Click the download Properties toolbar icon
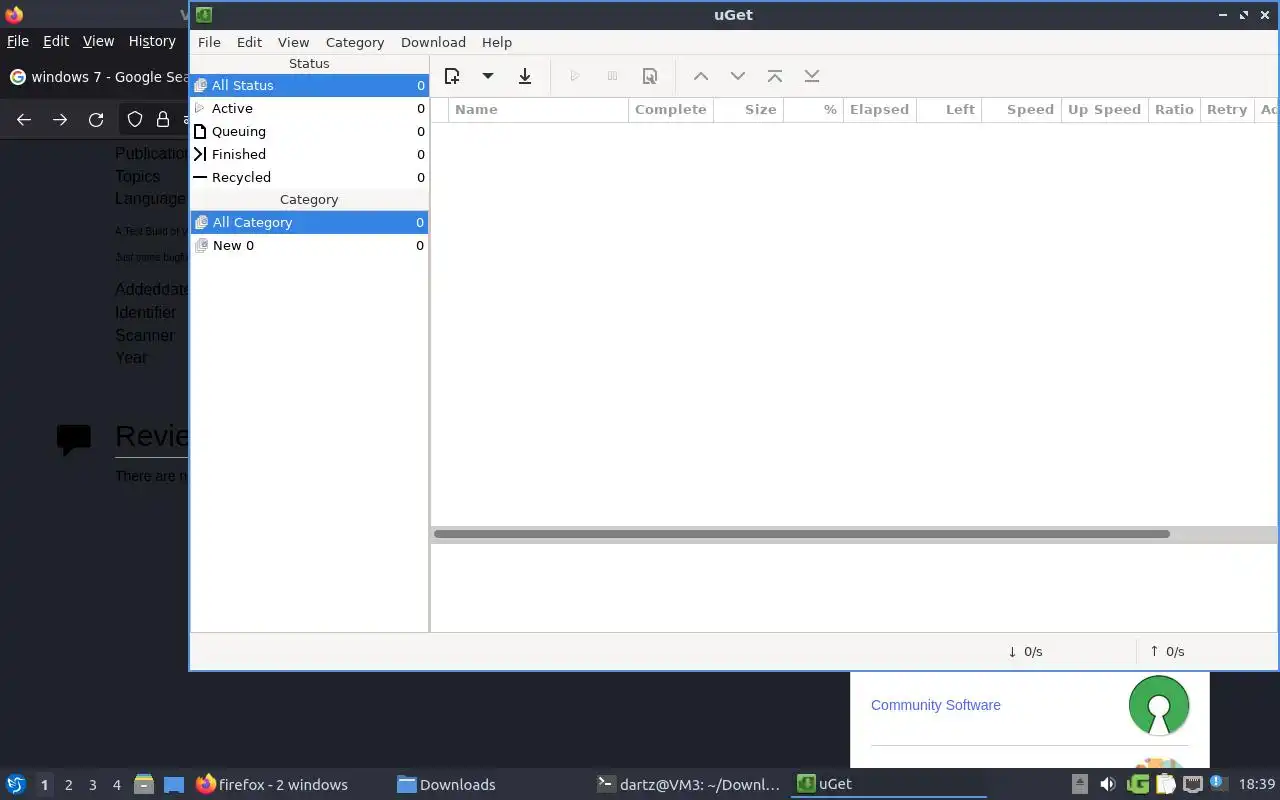Image resolution: width=1280 pixels, height=800 pixels. point(650,76)
